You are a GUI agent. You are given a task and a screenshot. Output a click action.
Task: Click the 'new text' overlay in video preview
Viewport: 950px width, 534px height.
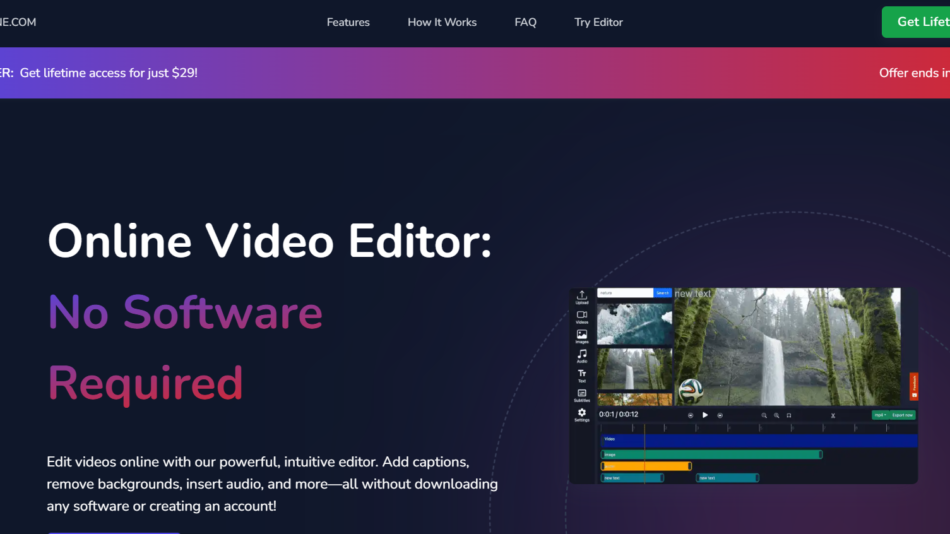pyautogui.click(x=693, y=293)
